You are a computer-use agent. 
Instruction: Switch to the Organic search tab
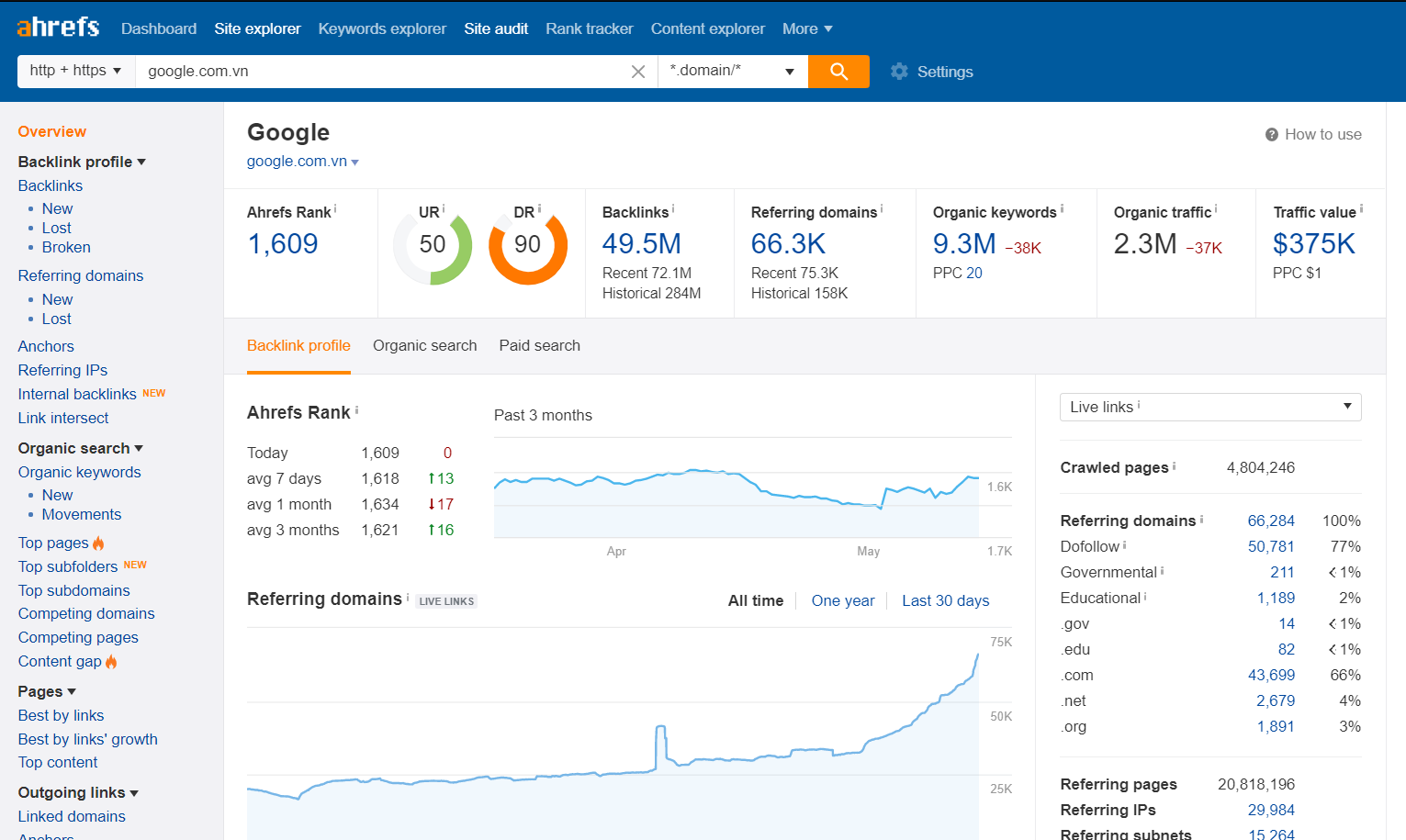[x=424, y=346]
